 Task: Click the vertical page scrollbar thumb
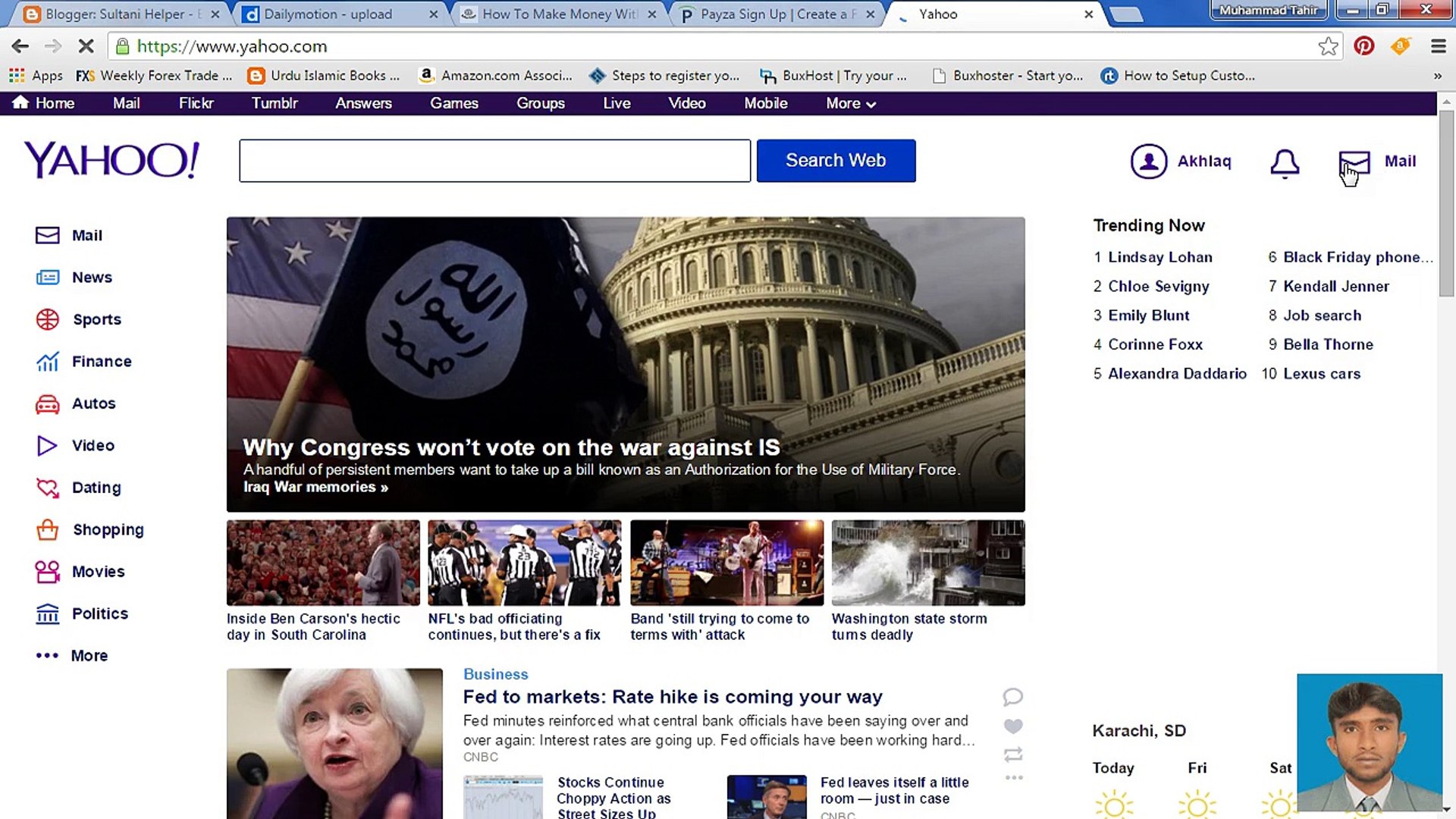click(x=1446, y=203)
